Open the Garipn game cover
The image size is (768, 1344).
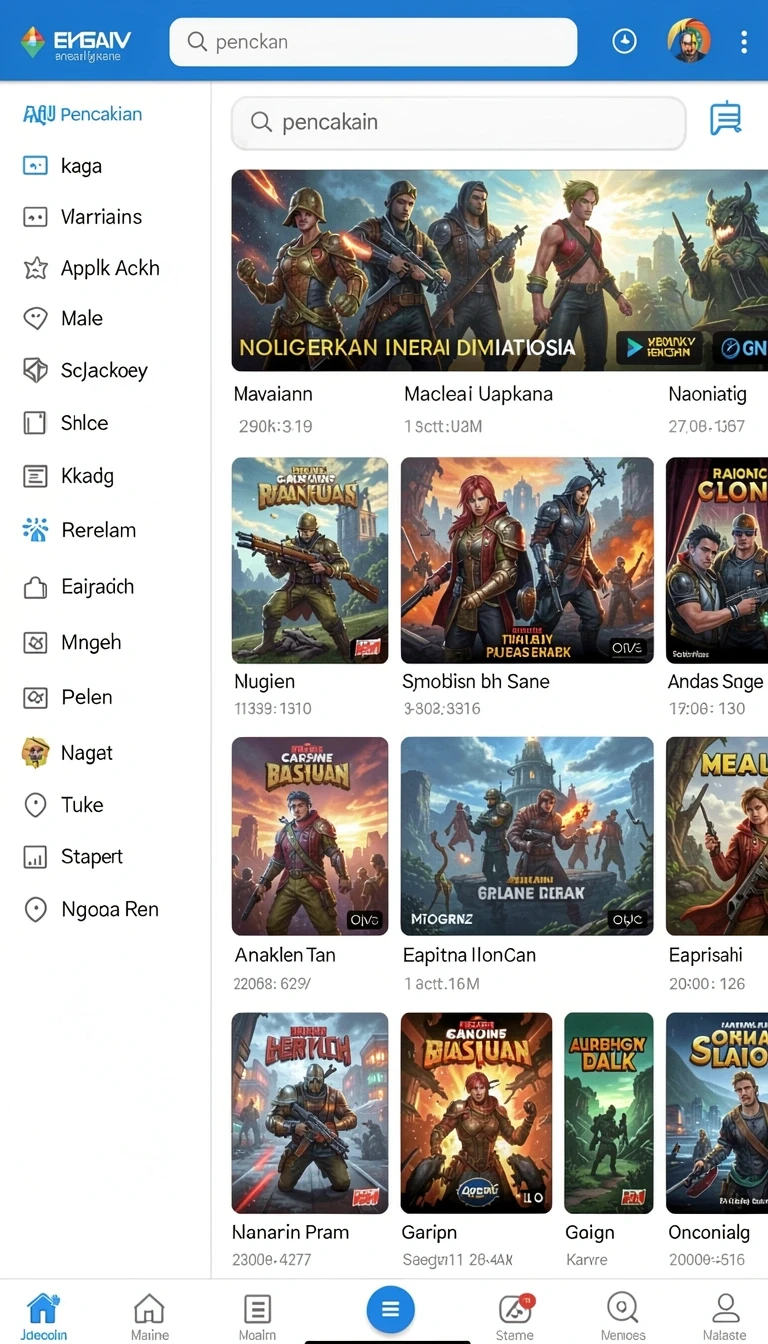pos(476,1113)
